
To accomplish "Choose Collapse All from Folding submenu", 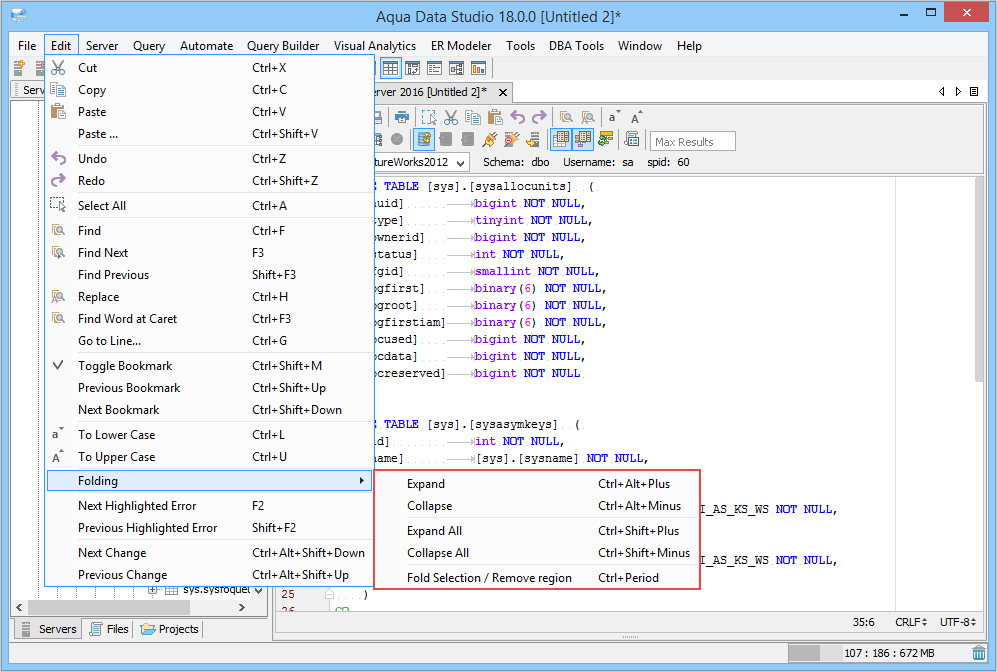I will pos(537,553).
